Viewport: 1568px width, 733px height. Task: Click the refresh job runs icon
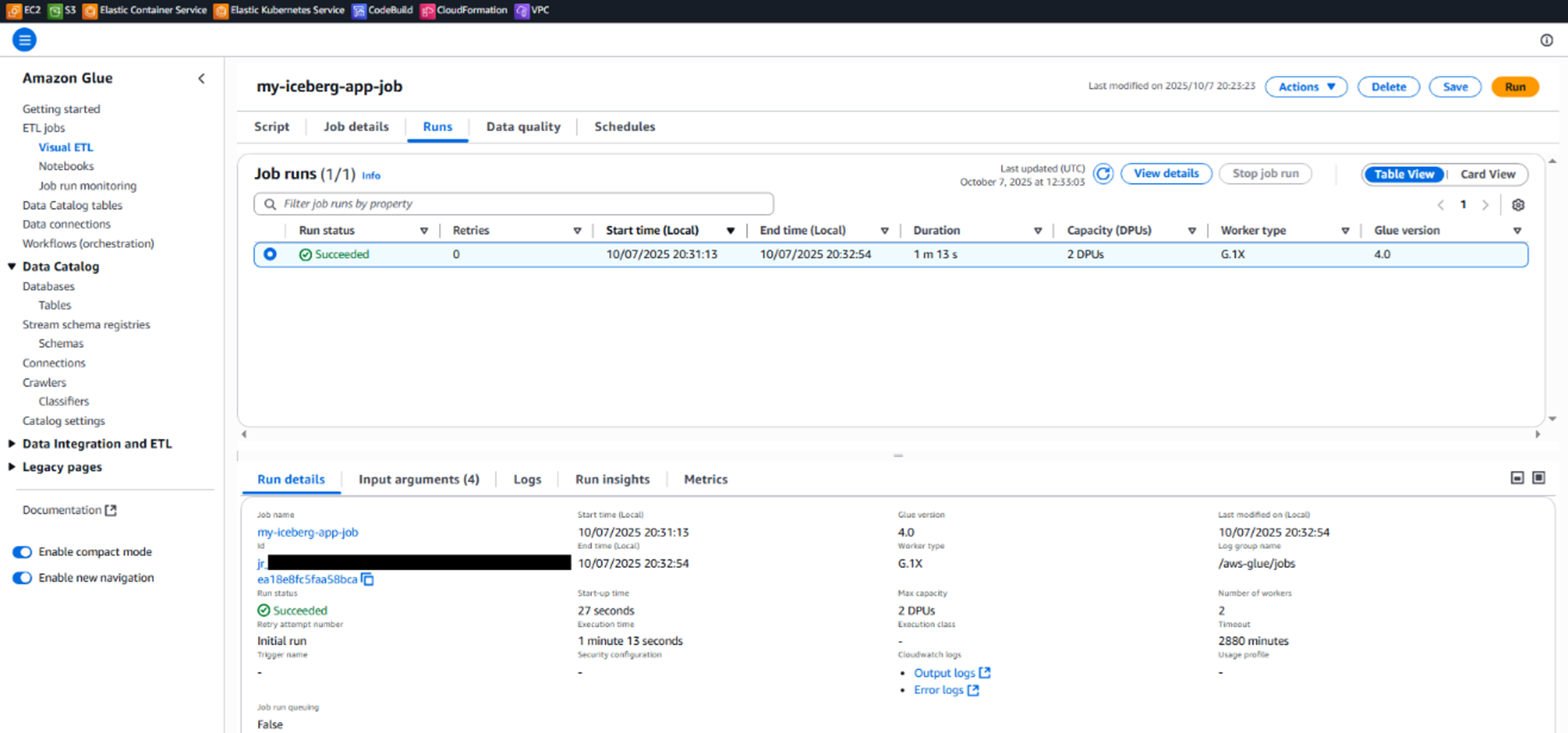(x=1103, y=174)
